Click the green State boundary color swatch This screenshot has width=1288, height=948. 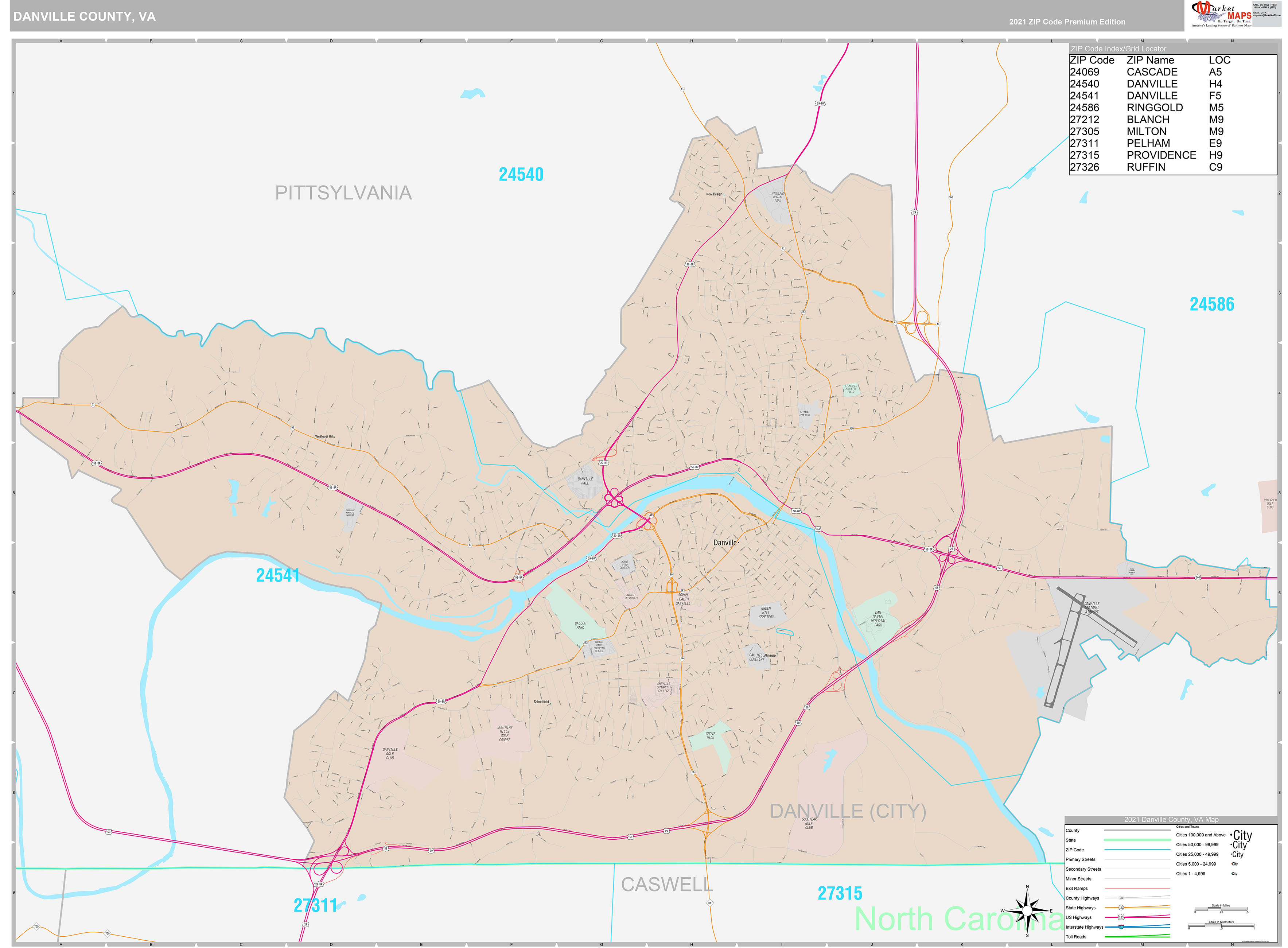(1137, 840)
